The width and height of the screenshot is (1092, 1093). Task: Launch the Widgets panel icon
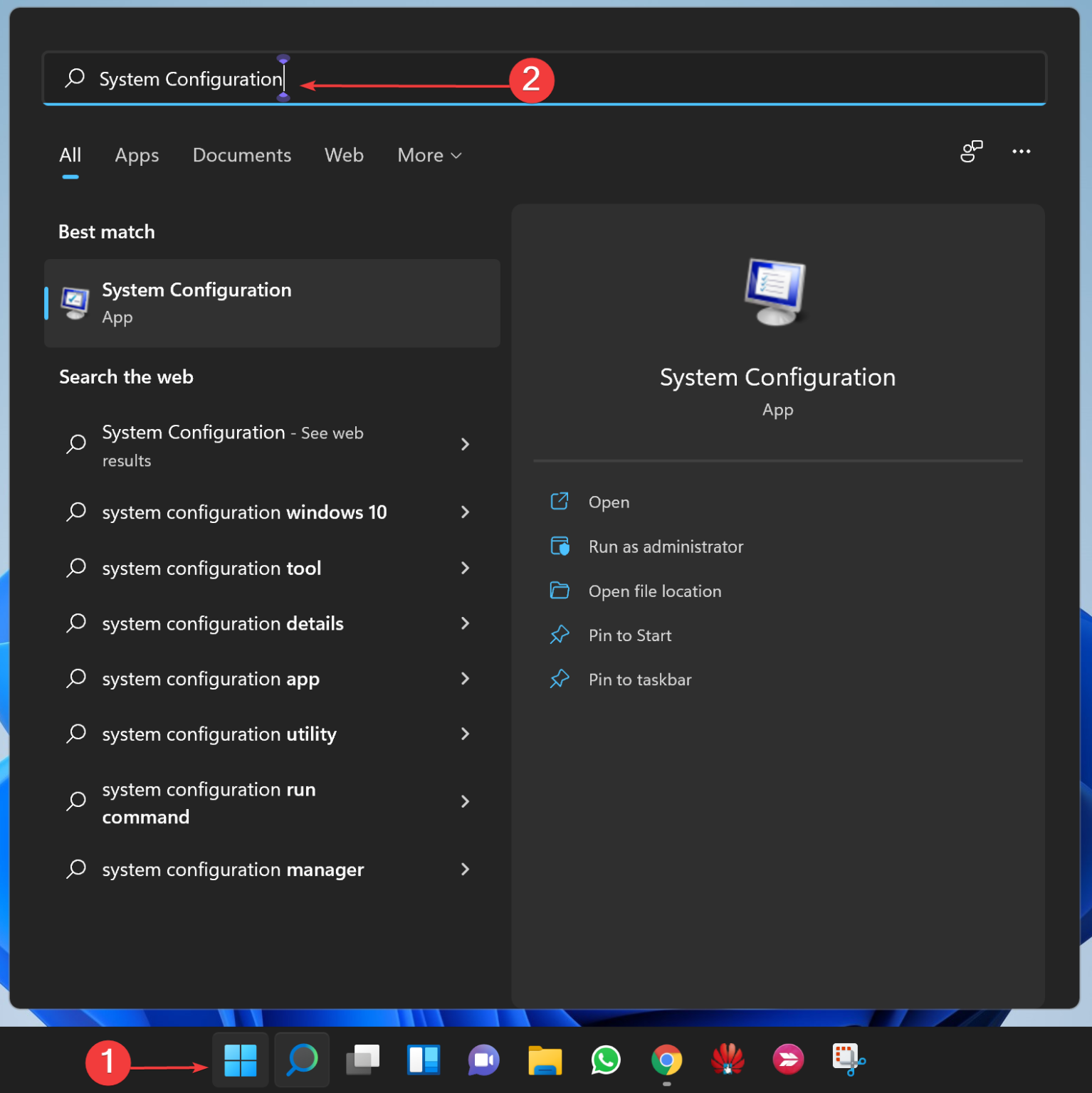point(424,1060)
